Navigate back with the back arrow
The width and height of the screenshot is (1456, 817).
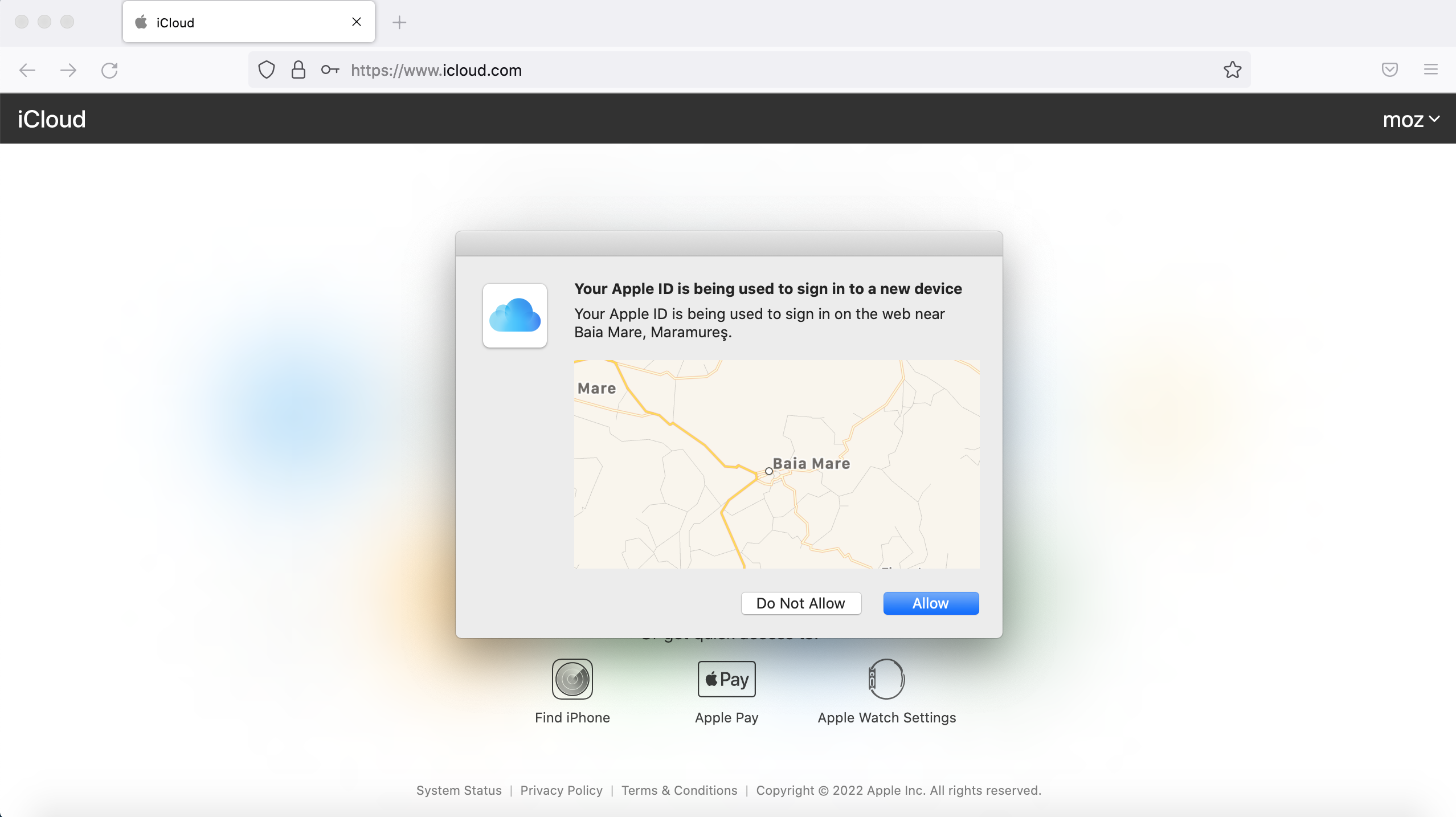(26, 70)
